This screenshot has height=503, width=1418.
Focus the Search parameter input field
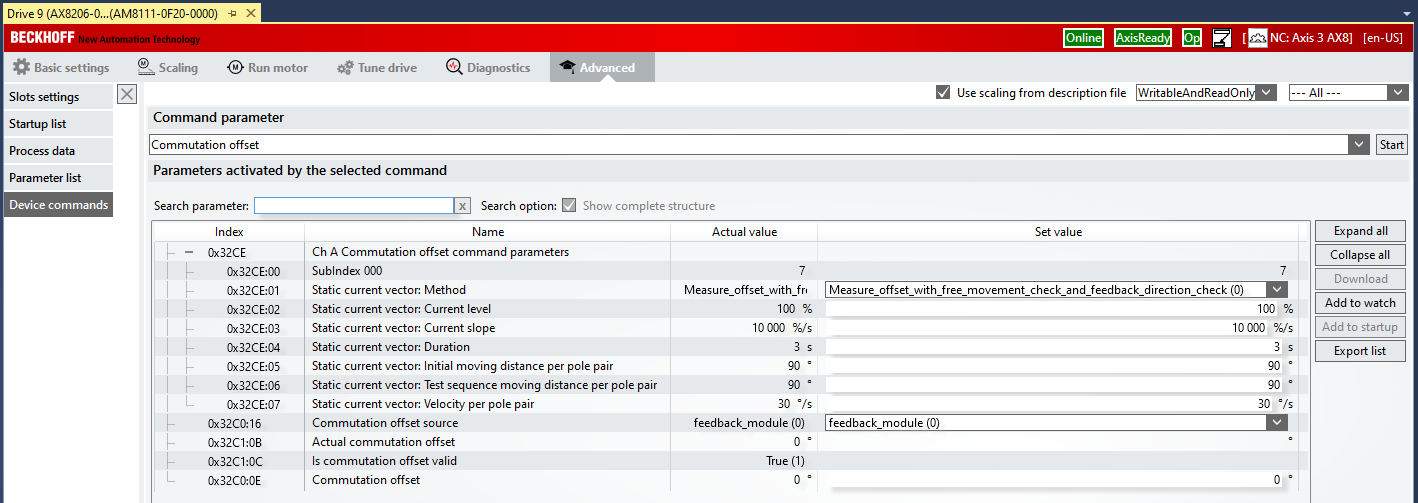pos(354,206)
